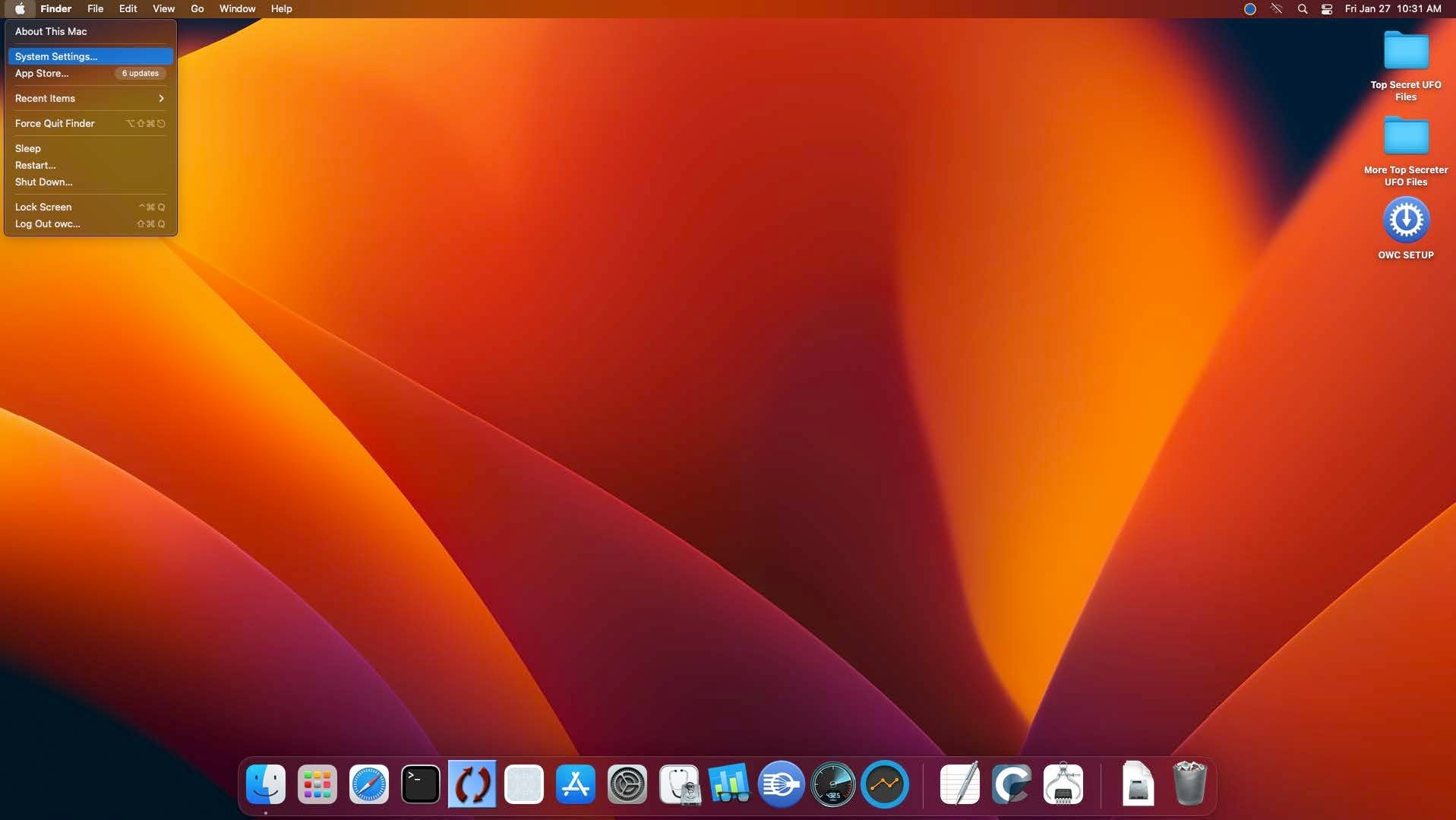Open Spotlight search in menu bar
1456x820 pixels.
coord(1302,9)
